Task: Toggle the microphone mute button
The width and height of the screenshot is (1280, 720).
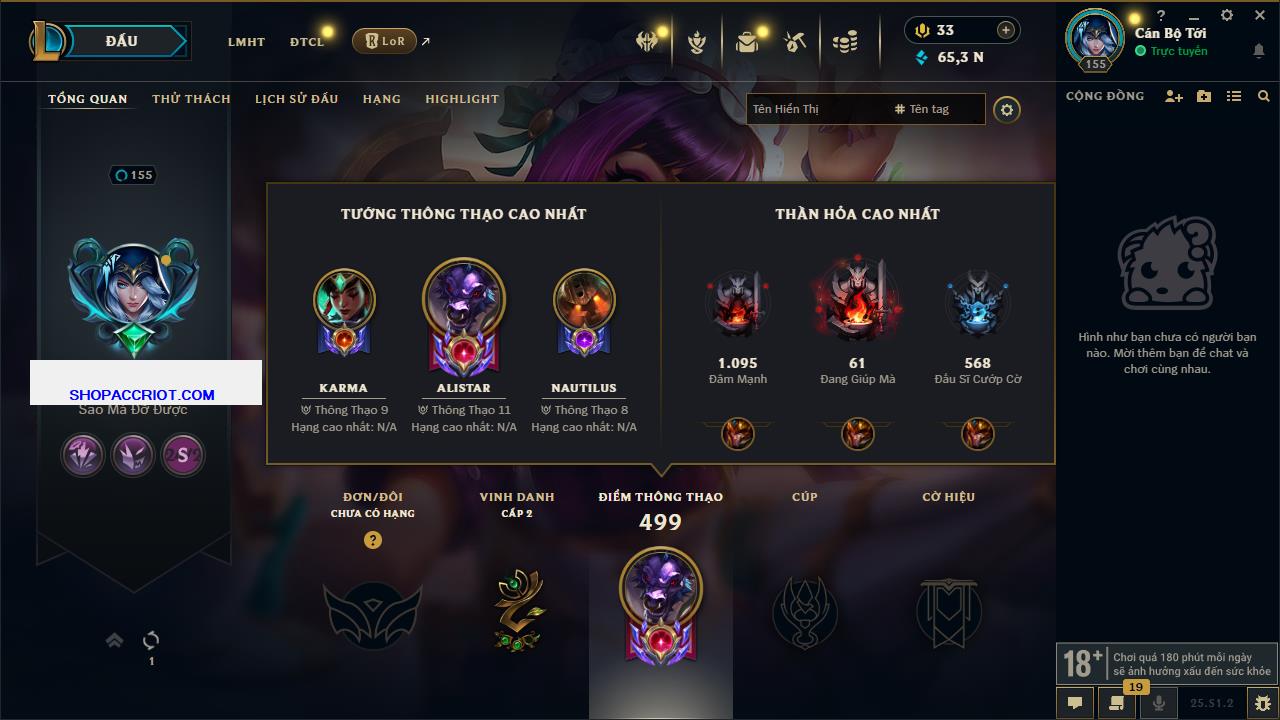Action: pyautogui.click(x=1159, y=703)
